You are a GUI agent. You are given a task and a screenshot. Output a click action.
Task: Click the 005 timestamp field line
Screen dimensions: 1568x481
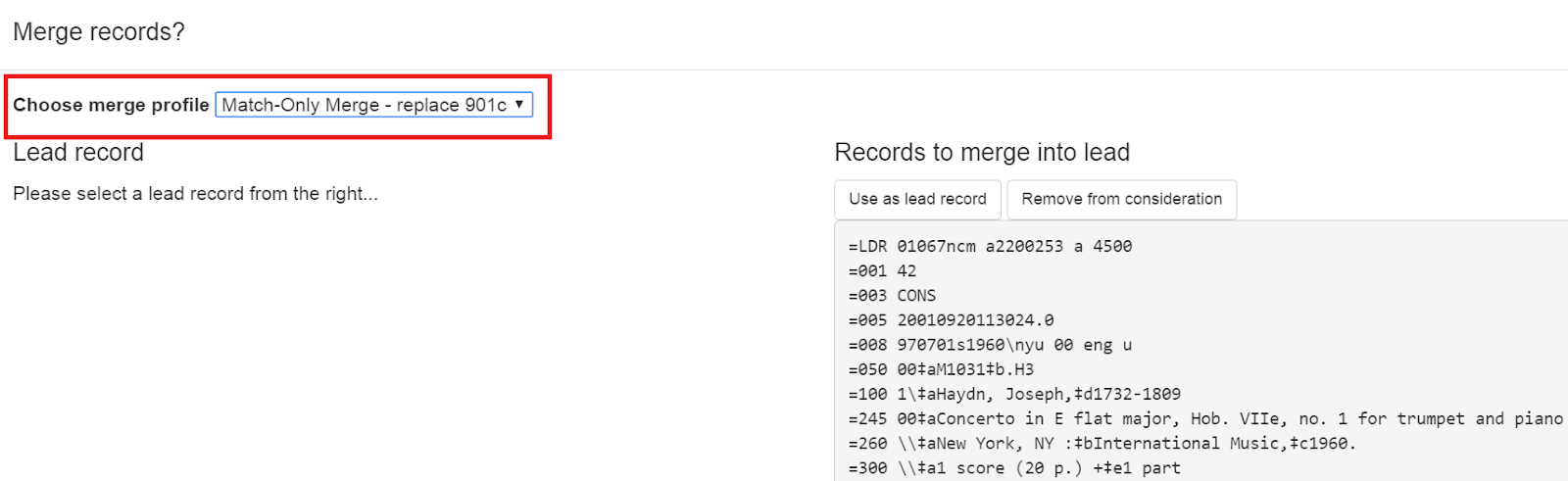[951, 320]
